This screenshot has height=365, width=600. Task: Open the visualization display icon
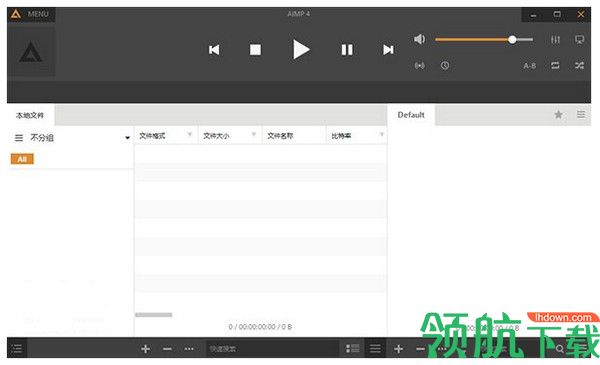pos(580,39)
